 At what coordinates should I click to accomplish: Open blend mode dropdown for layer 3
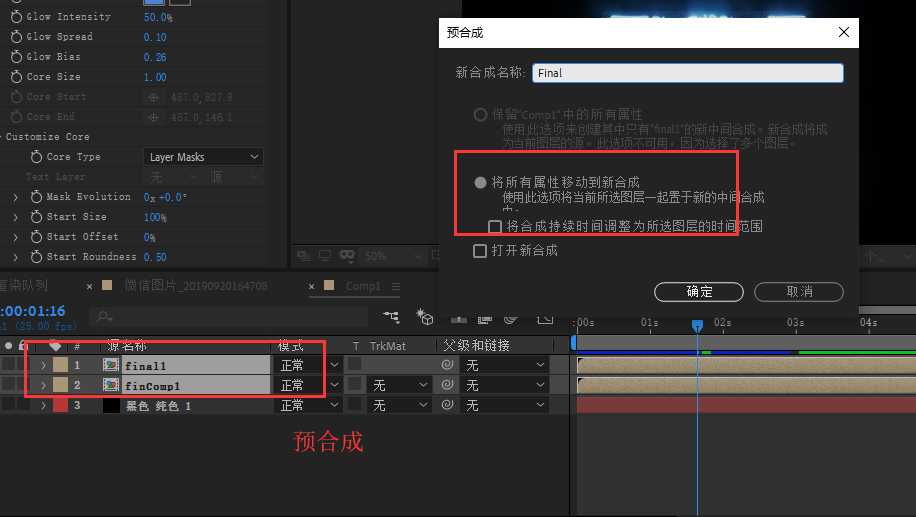pyautogui.click(x=308, y=405)
